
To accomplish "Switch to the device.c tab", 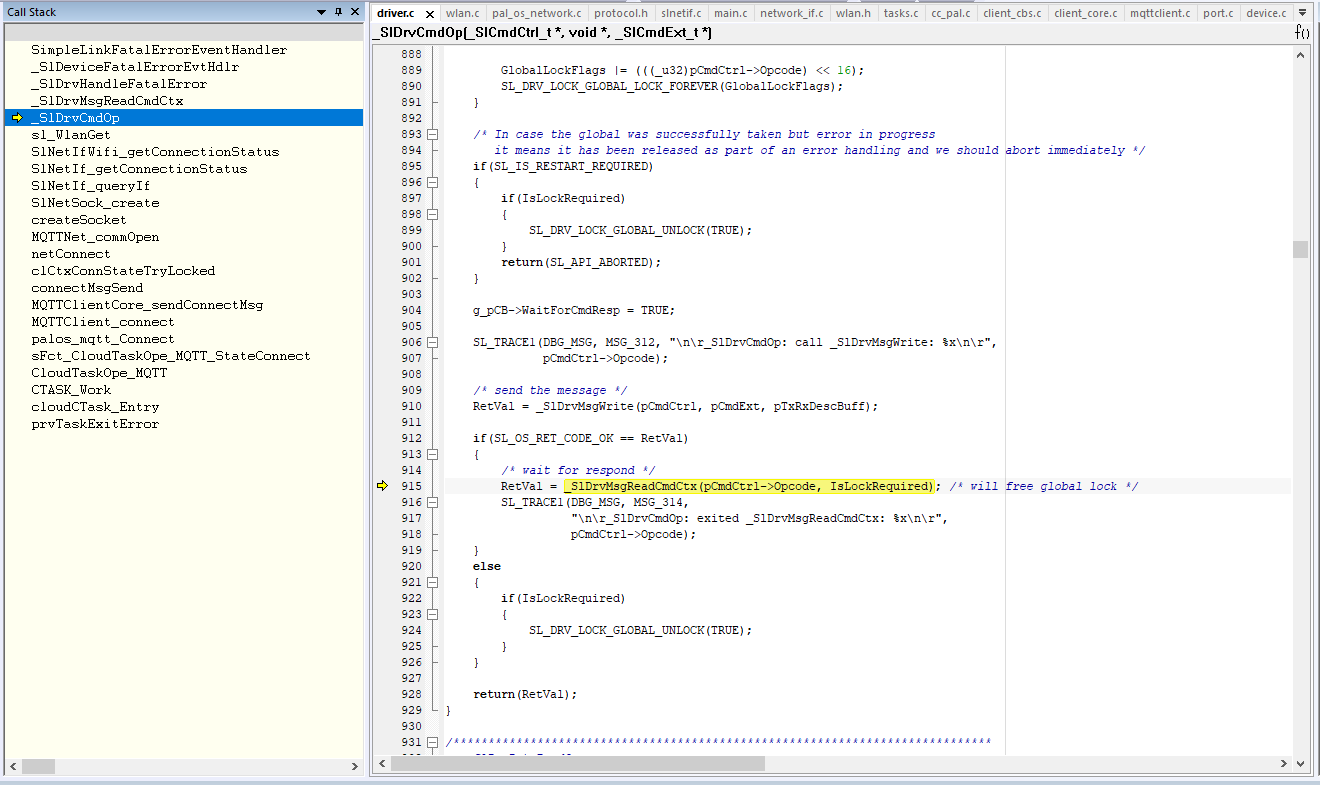I will point(1266,13).
